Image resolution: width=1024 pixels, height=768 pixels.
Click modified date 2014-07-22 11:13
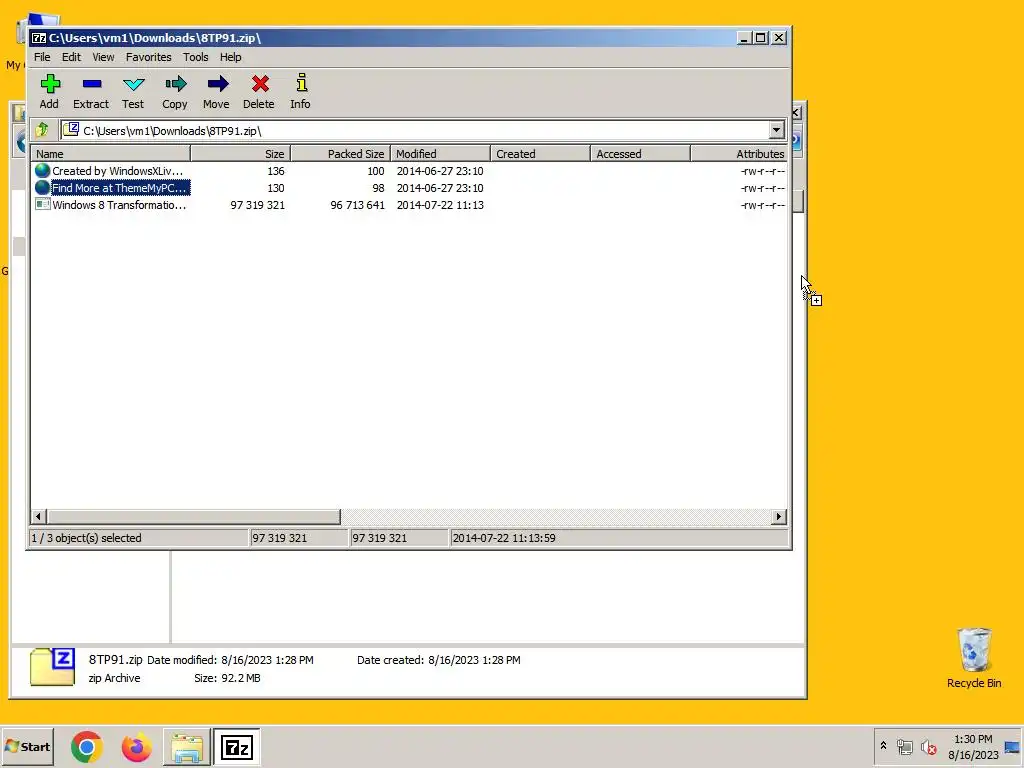tap(440, 205)
